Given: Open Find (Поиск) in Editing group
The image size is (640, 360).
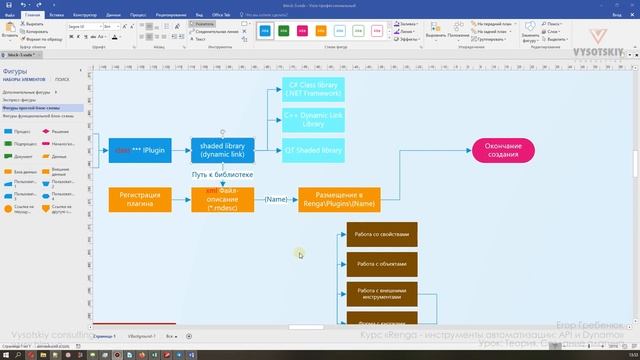Looking at the screenshot, I should click(552, 24).
